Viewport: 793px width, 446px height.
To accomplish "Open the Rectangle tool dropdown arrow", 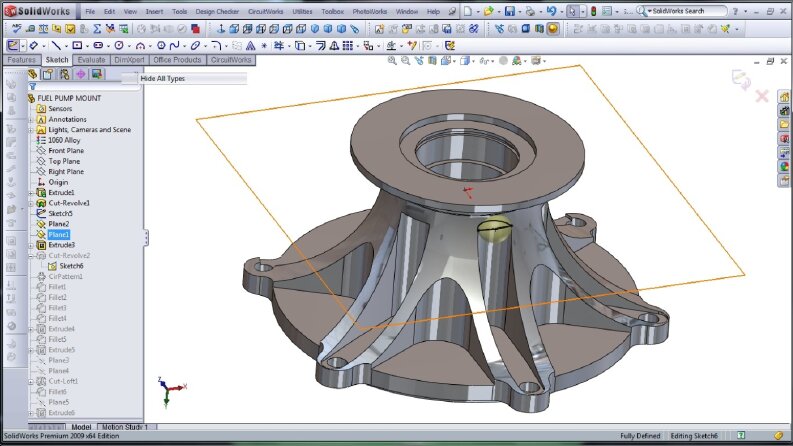I will pyautogui.click(x=86, y=46).
